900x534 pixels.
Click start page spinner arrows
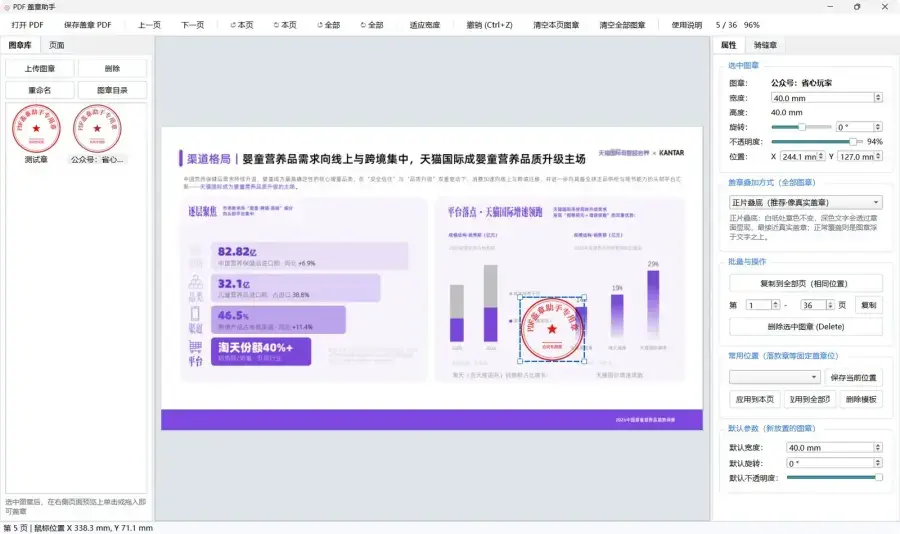point(775,305)
